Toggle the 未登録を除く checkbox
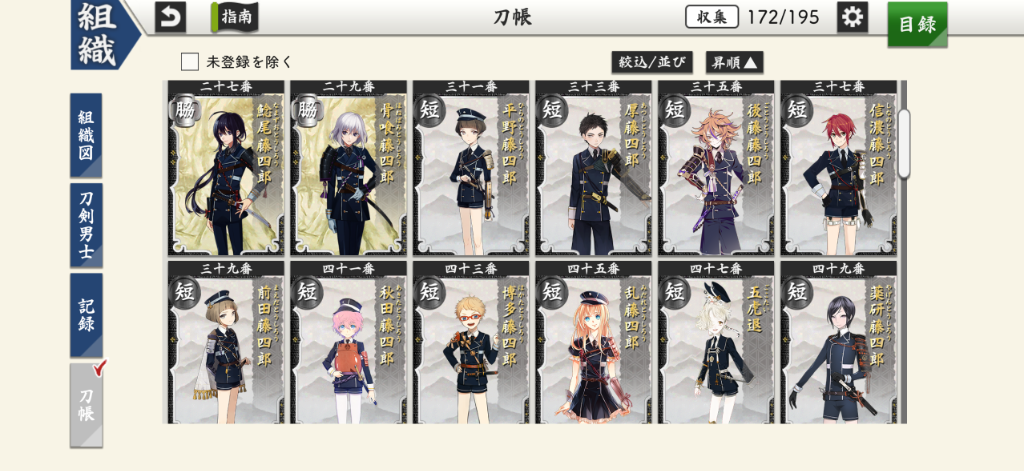This screenshot has width=1024, height=471. coord(190,62)
